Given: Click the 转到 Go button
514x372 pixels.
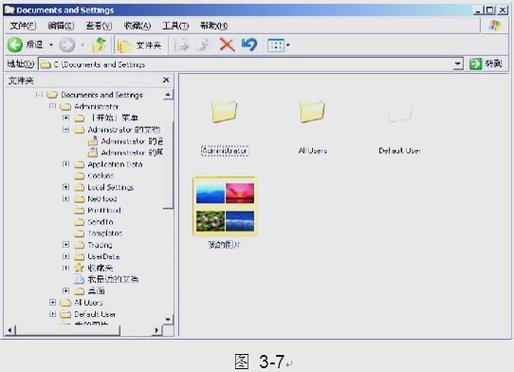Looking at the screenshot, I should (x=486, y=64).
